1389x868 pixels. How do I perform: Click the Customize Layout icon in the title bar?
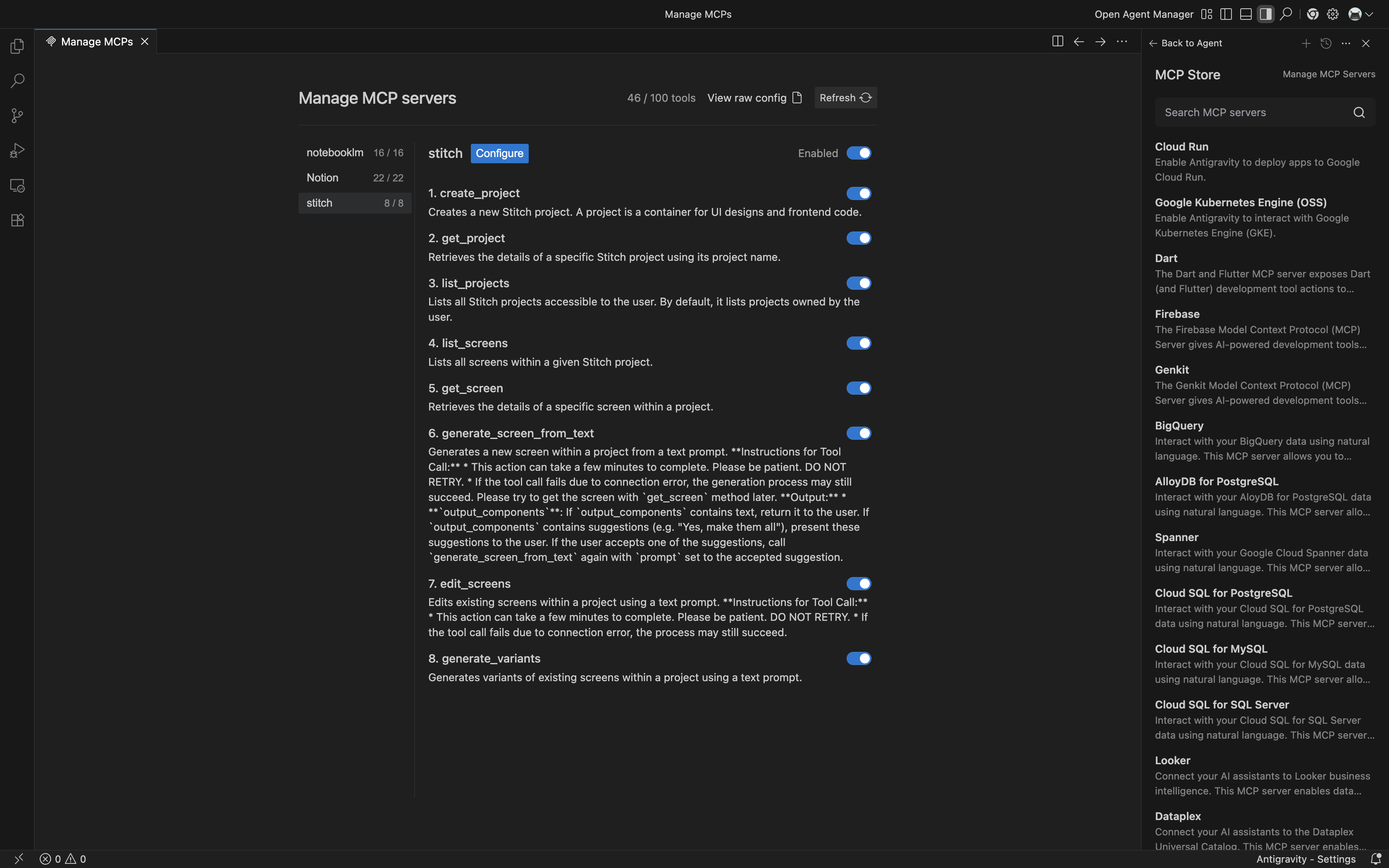click(x=1206, y=14)
